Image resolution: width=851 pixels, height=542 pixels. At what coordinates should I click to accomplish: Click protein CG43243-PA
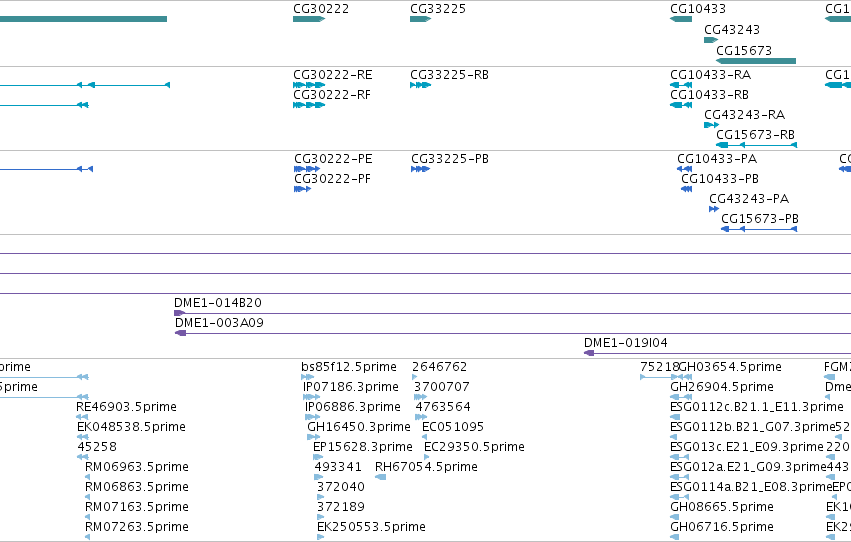(x=749, y=199)
